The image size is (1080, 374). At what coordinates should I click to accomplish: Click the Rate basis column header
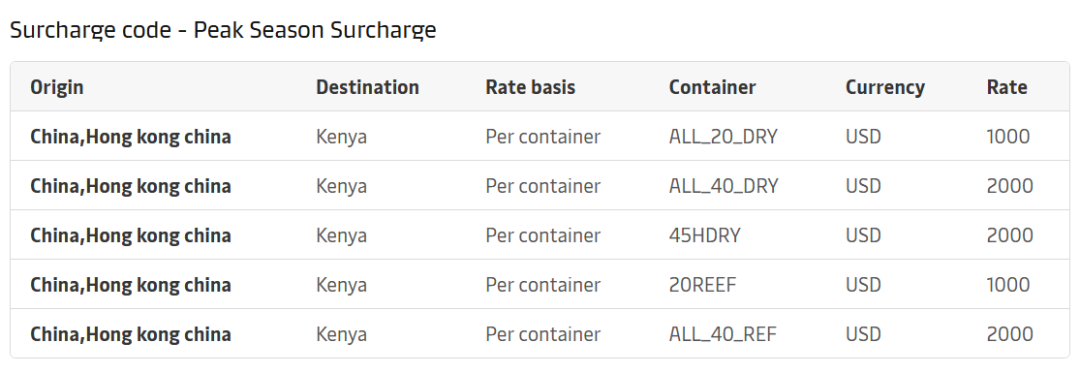[x=530, y=87]
